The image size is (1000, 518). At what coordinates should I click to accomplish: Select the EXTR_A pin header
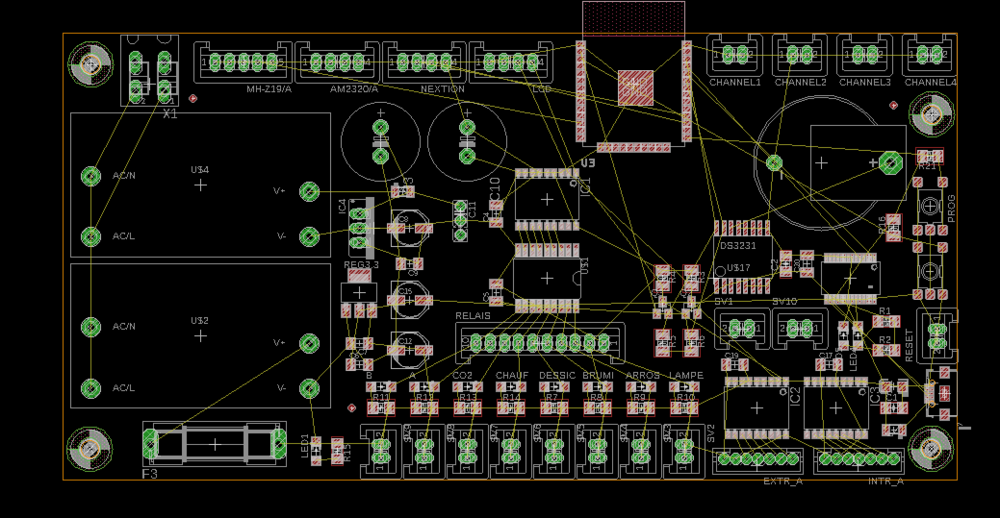coord(758,459)
